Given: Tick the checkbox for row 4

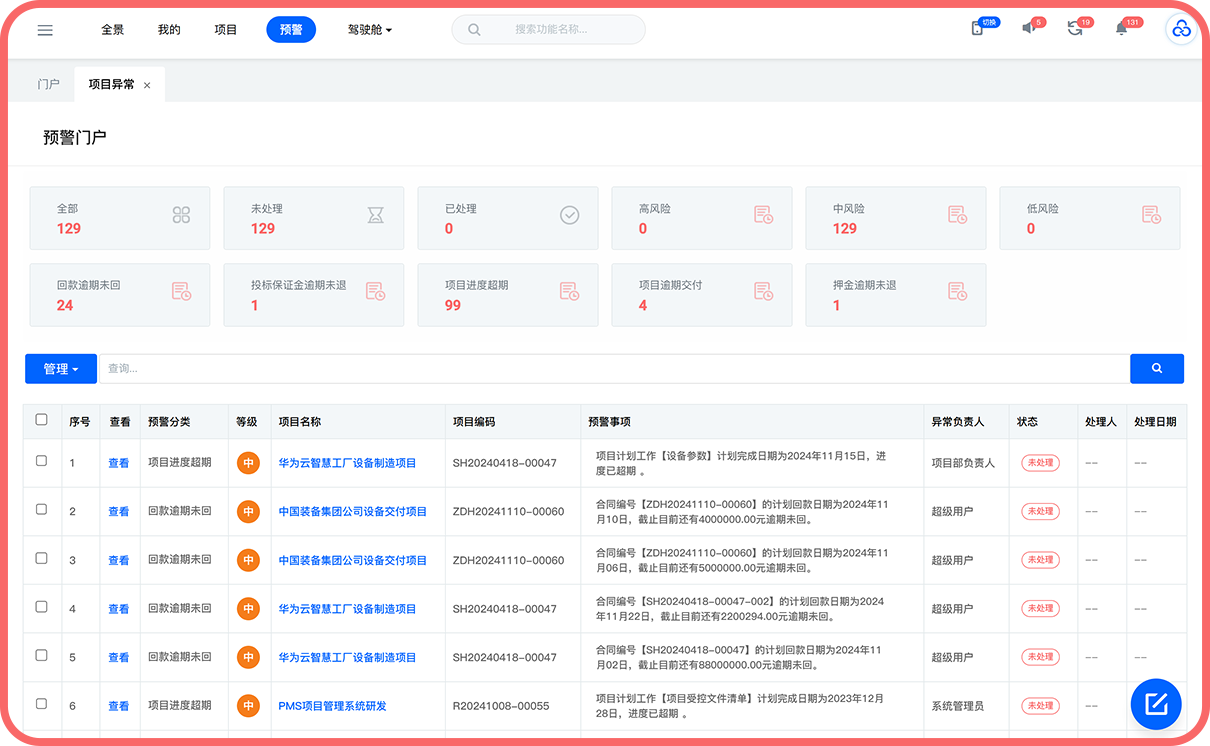Looking at the screenshot, I should click(41, 607).
